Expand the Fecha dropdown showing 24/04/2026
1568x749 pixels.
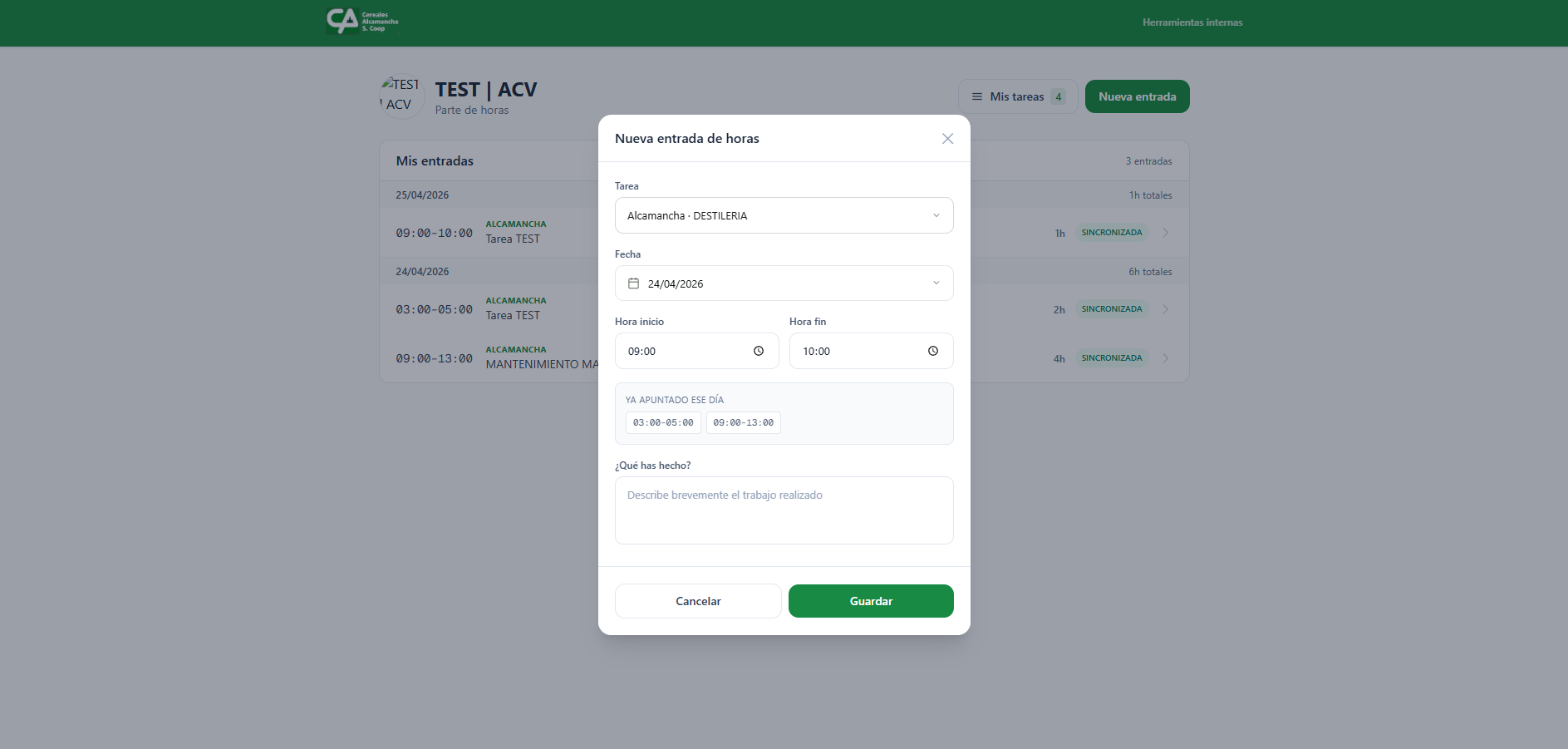click(x=784, y=283)
